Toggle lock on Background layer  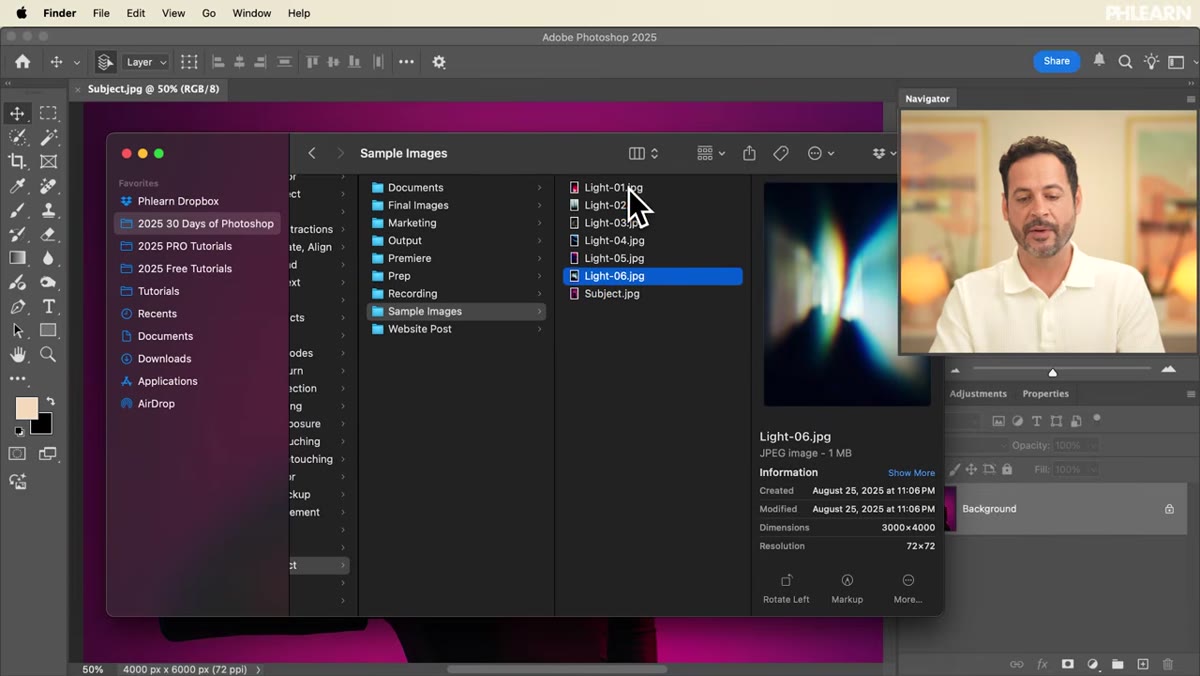click(1169, 509)
